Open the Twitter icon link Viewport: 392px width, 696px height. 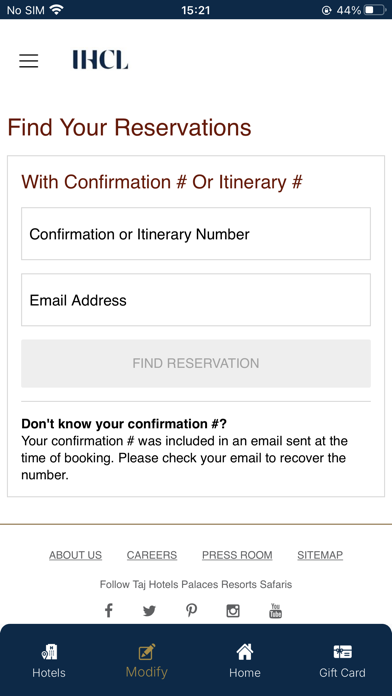point(149,611)
